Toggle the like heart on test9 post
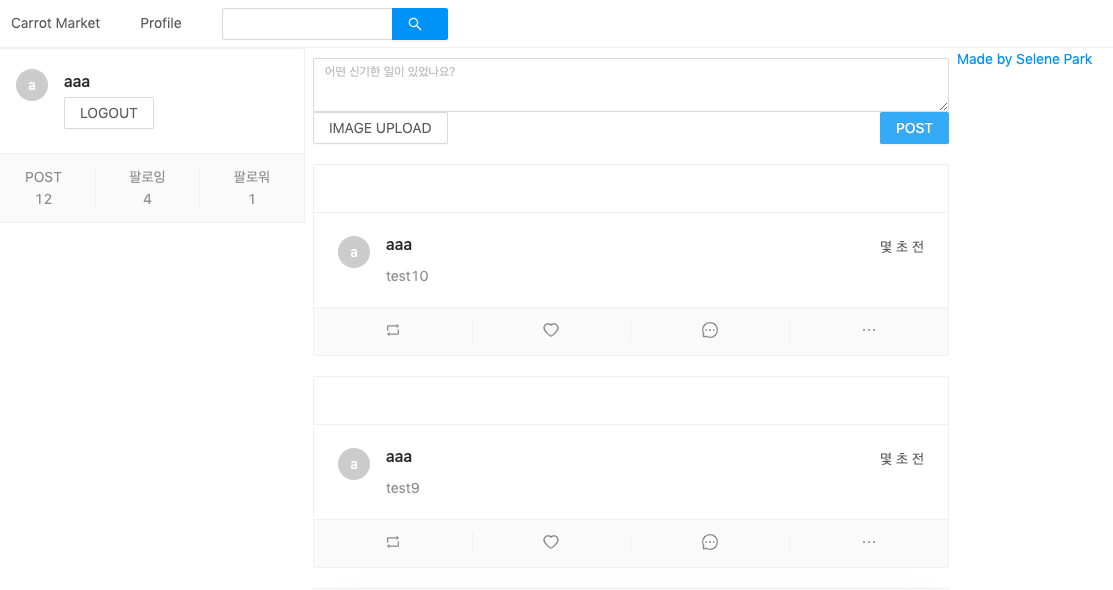1113x590 pixels. (550, 542)
